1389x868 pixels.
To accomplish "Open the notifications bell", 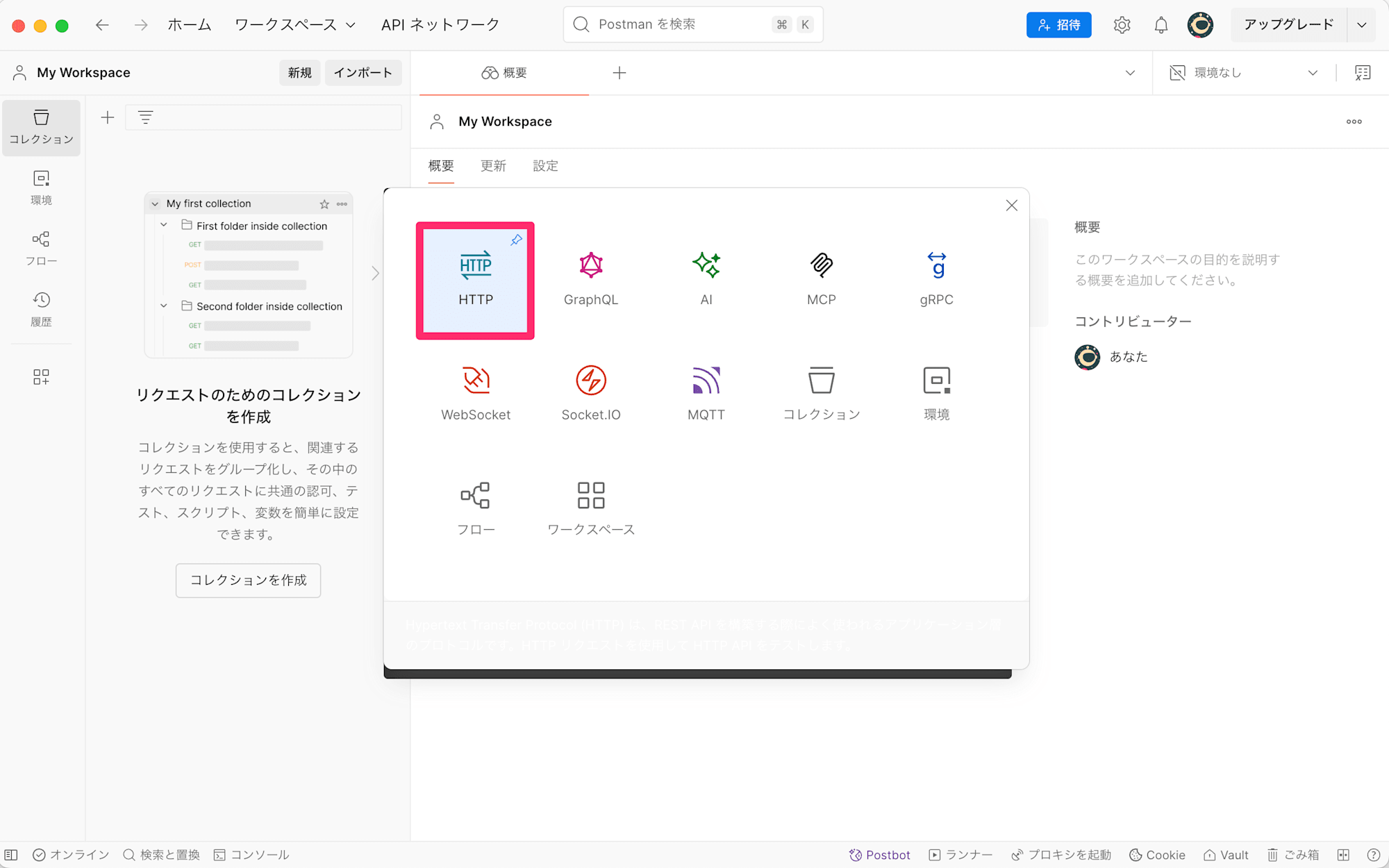I will [1161, 25].
